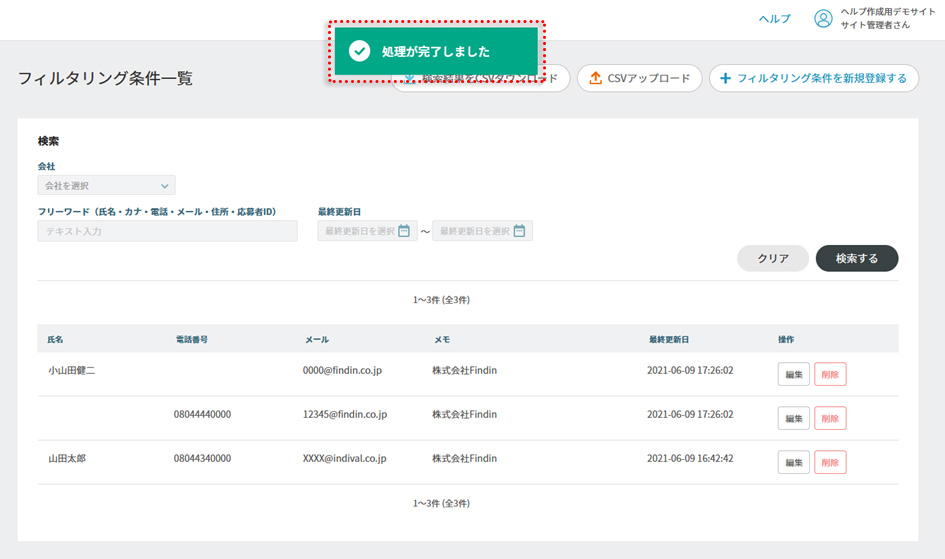Click the CSV upload icon
This screenshot has height=559, width=945.
click(x=595, y=78)
